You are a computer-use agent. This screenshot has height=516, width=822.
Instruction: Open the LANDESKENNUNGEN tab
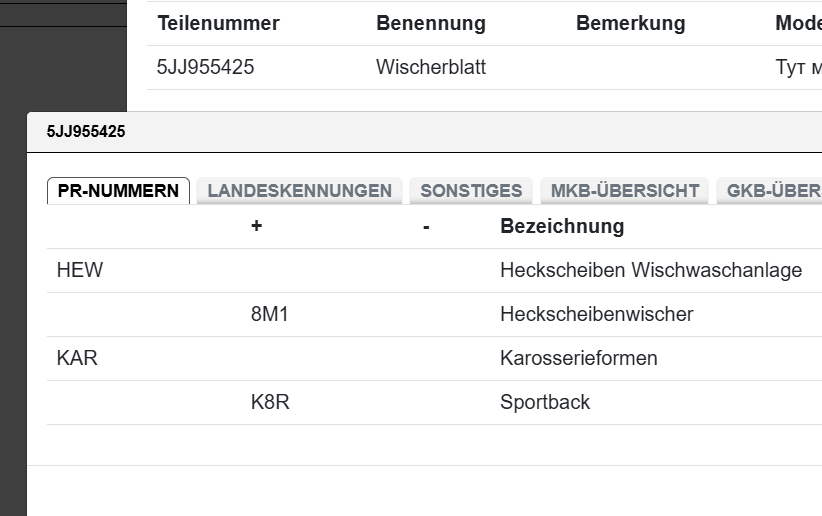[x=299, y=191]
